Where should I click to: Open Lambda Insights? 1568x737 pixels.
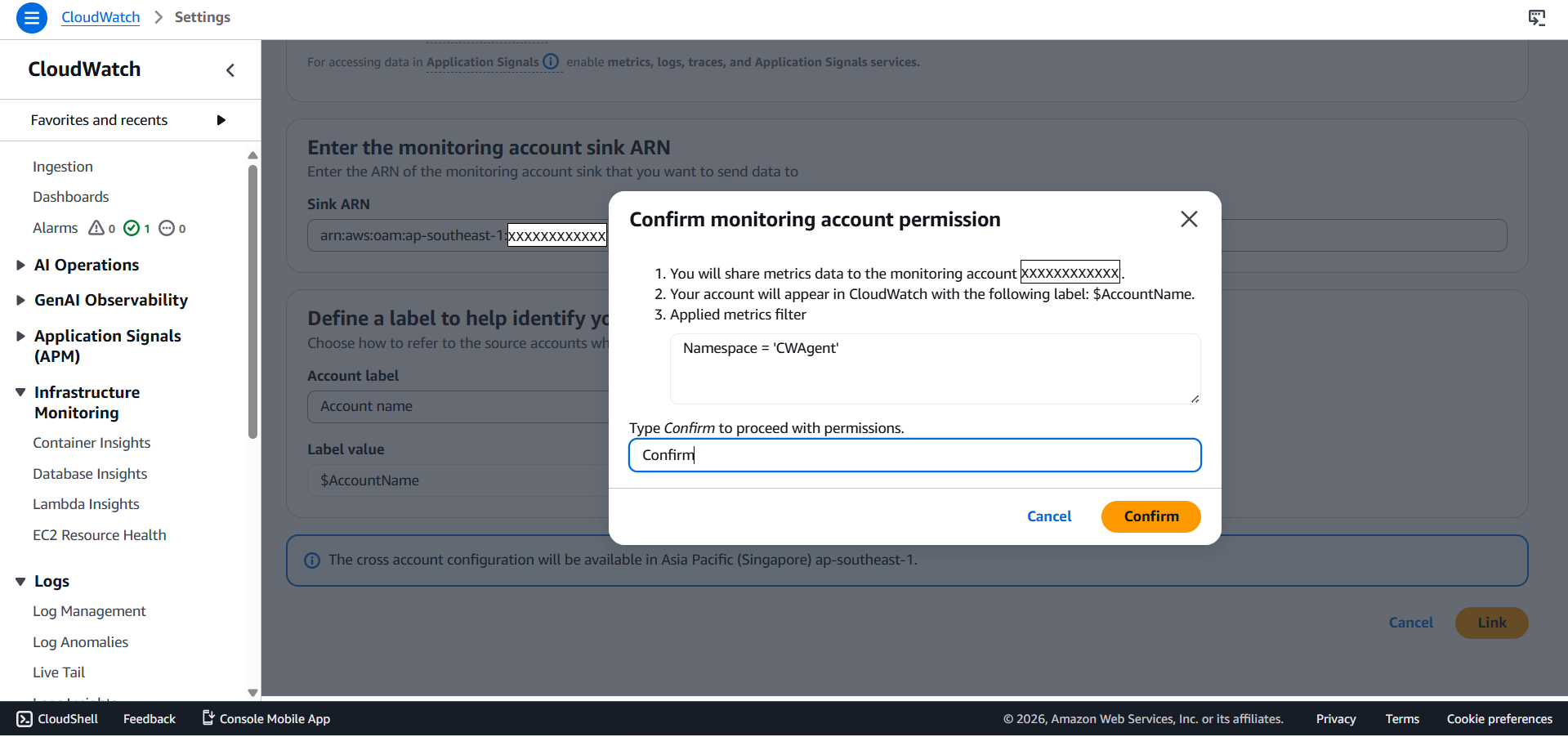pos(86,504)
